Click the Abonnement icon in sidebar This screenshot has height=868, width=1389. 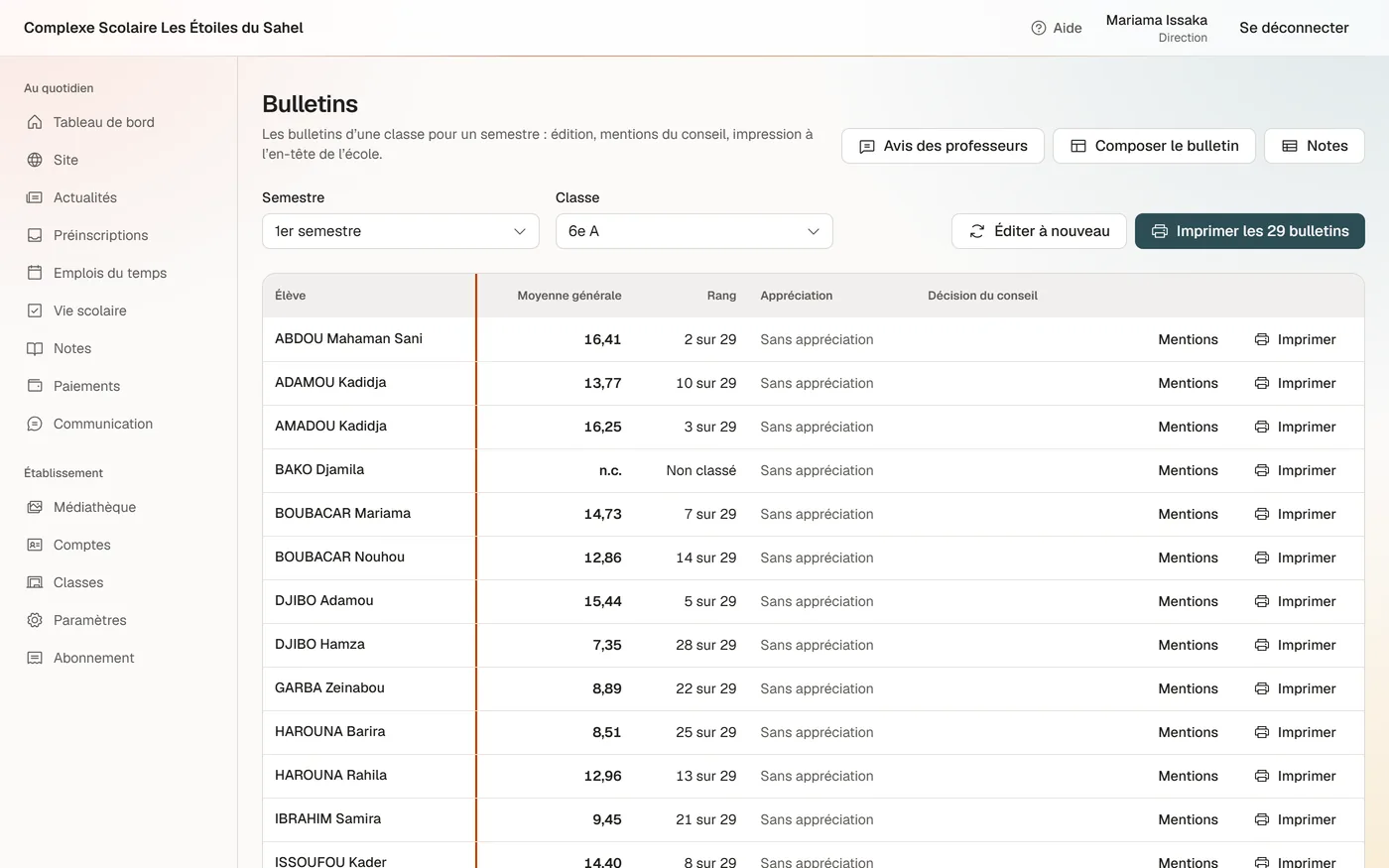(x=35, y=658)
